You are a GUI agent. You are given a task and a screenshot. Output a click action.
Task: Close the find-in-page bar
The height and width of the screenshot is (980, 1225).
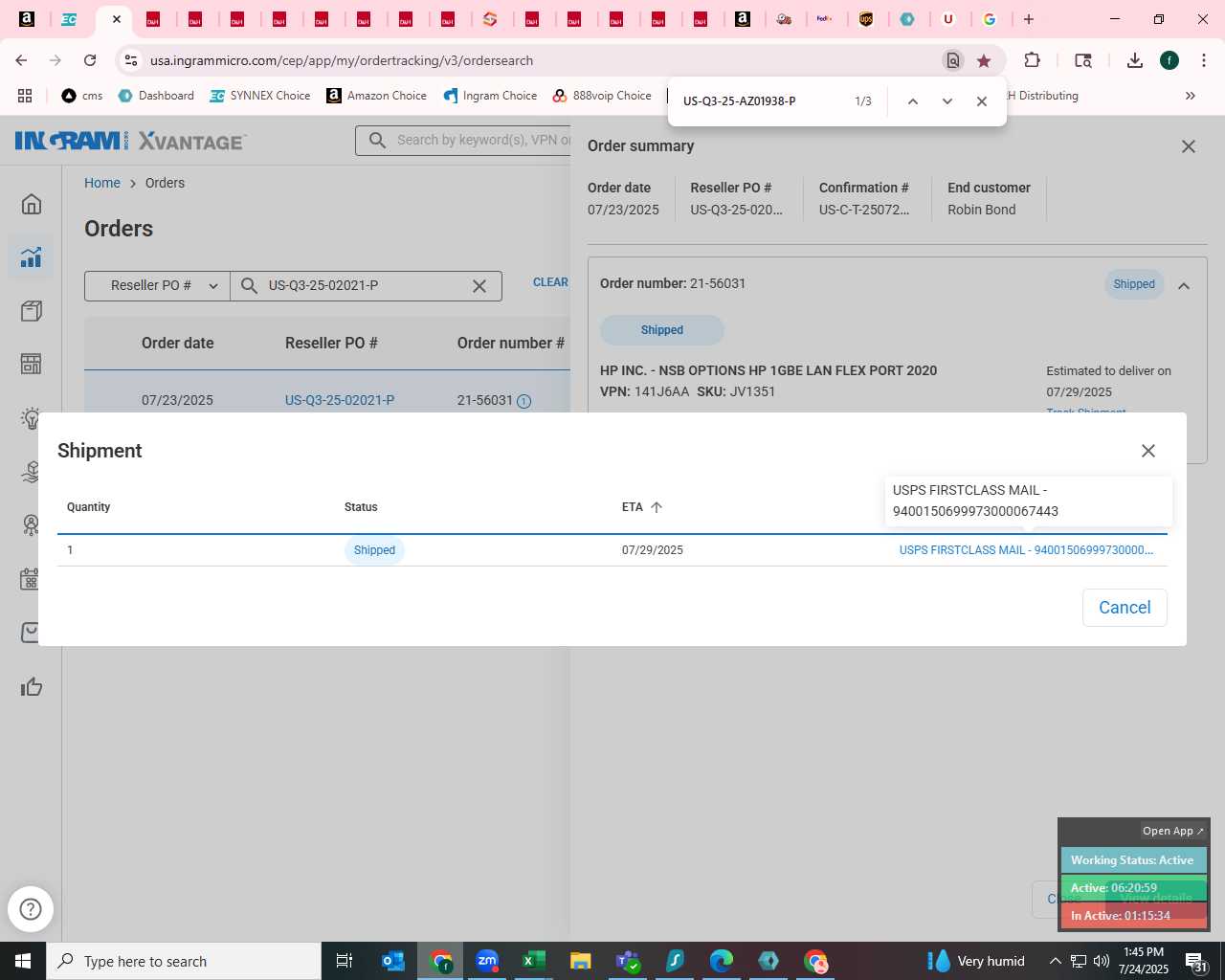(x=982, y=101)
